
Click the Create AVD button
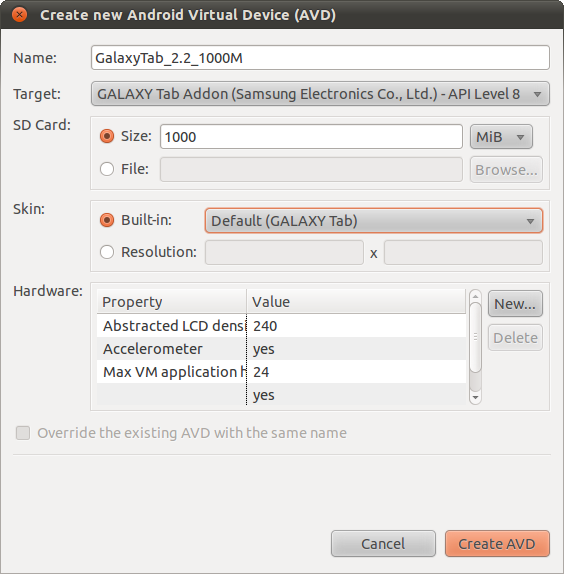point(497,544)
